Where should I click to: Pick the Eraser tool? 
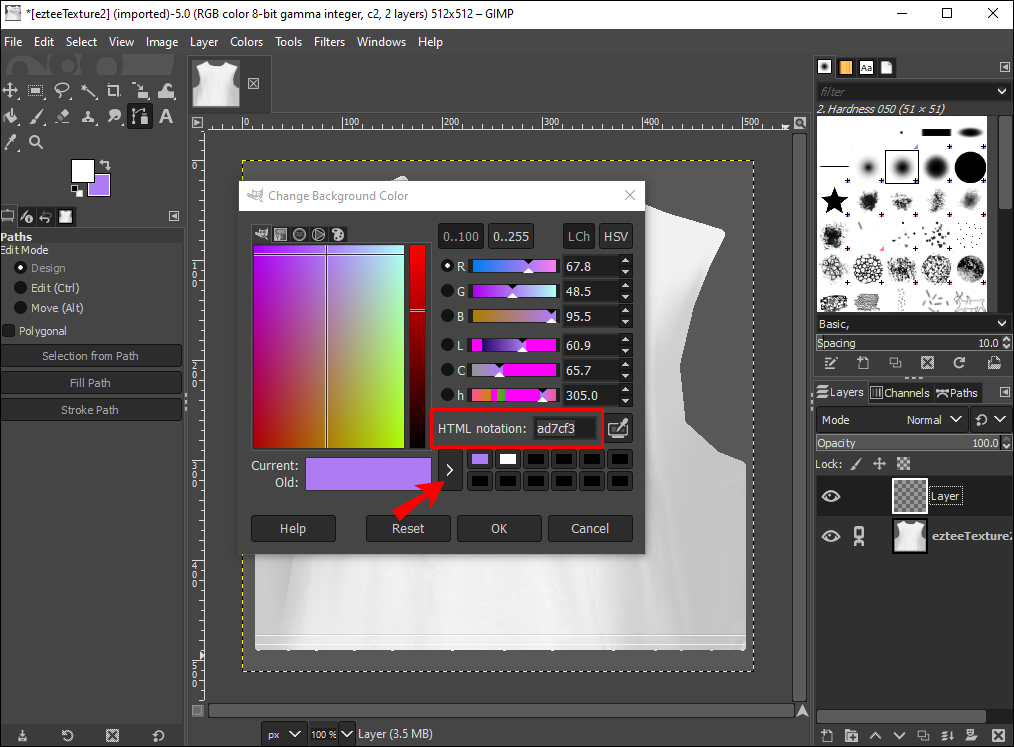(62, 116)
